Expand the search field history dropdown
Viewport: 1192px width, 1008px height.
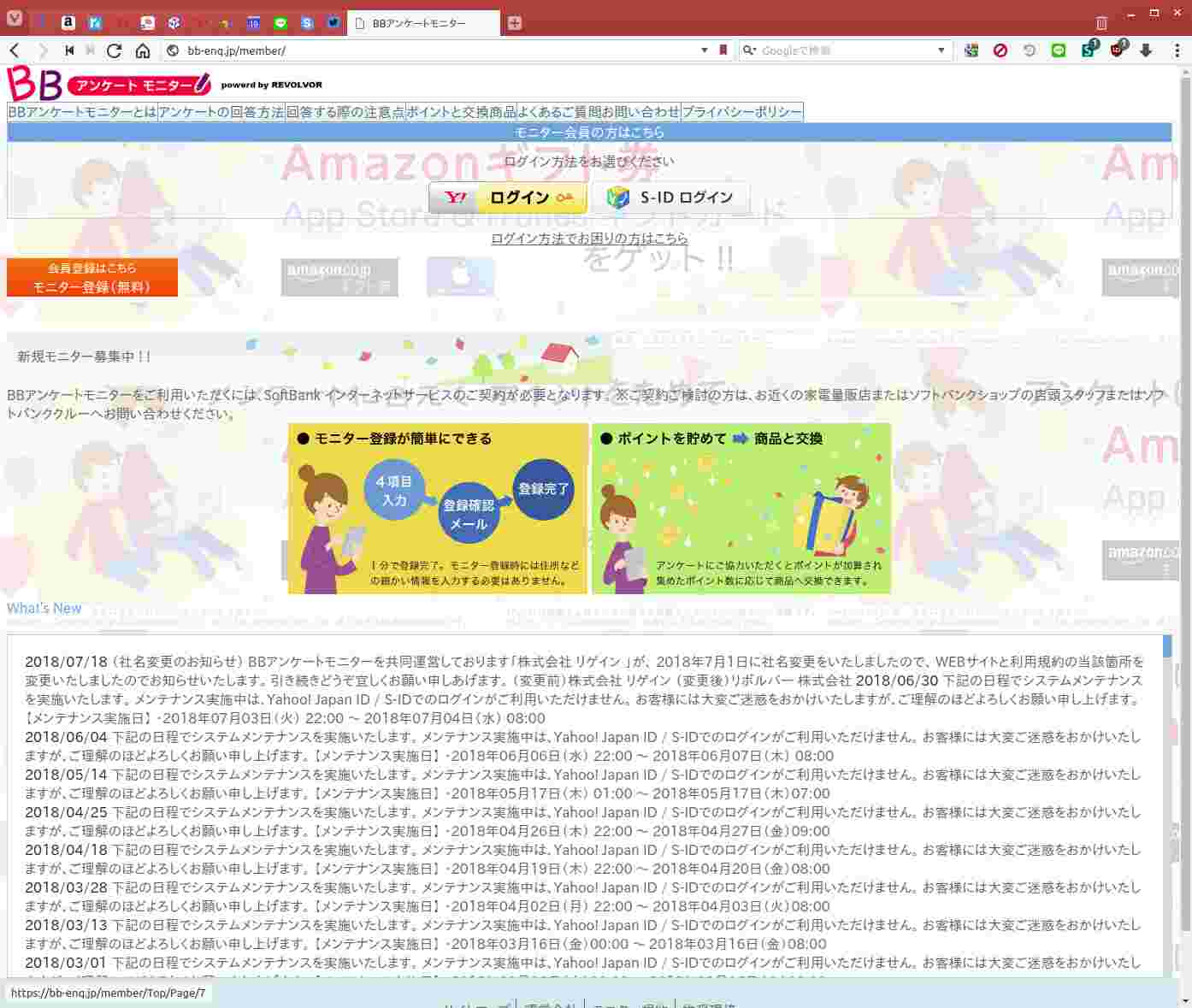pos(941,50)
